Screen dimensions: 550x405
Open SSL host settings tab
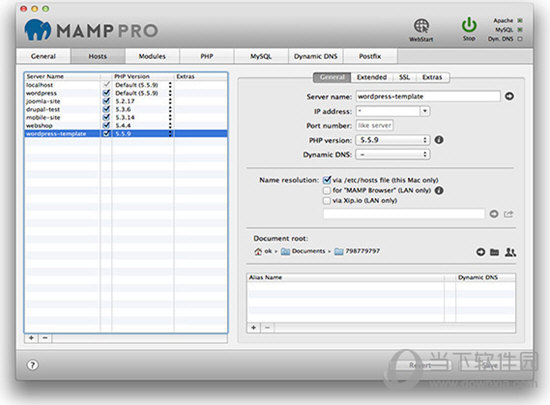click(404, 77)
